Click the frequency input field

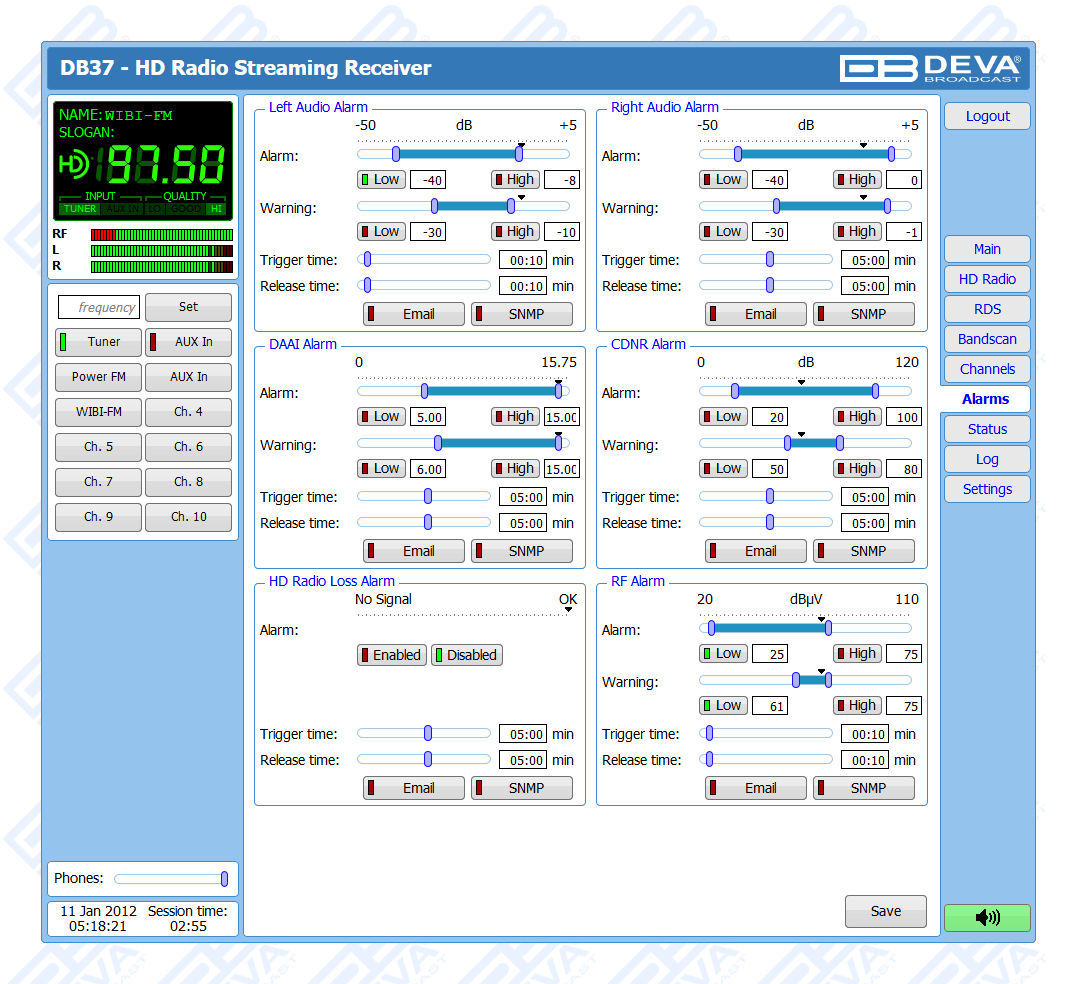pos(99,307)
